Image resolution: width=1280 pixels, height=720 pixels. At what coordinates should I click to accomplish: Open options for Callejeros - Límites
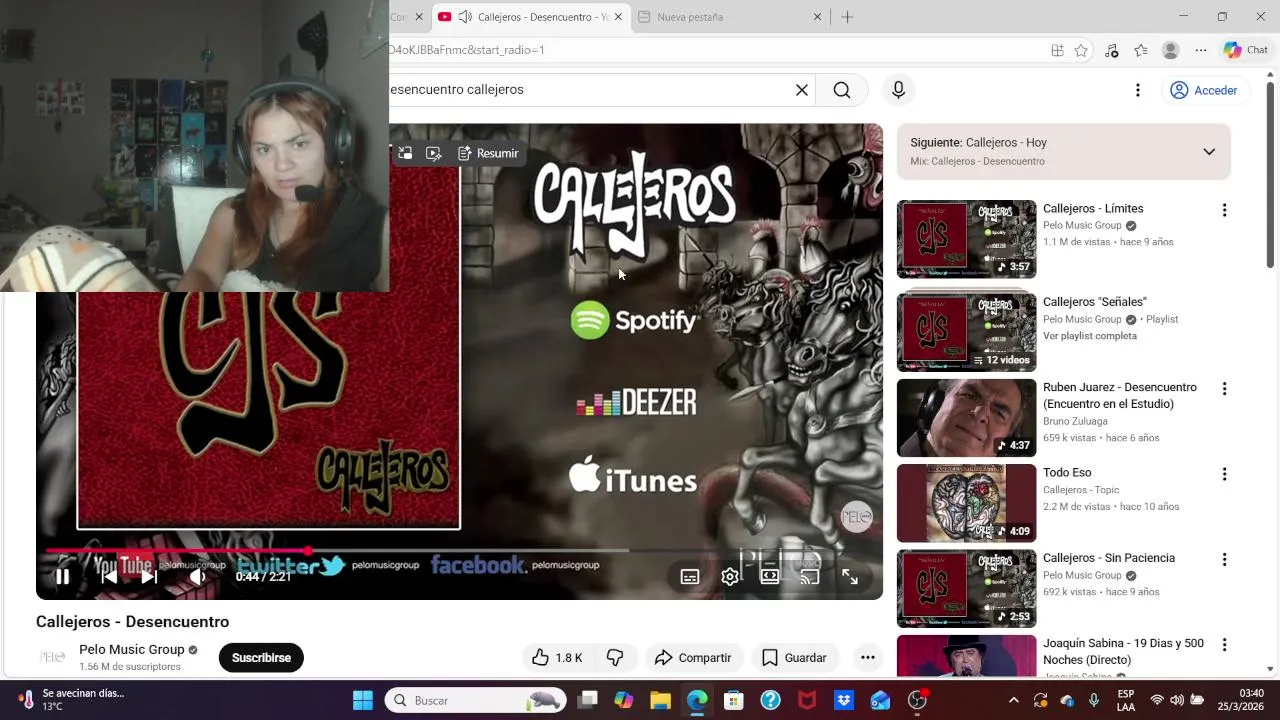pos(1224,210)
